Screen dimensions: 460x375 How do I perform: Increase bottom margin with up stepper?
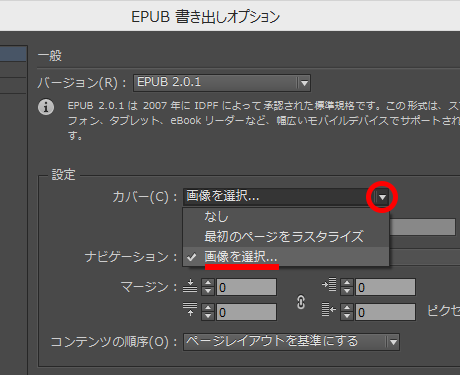[x=208, y=308]
